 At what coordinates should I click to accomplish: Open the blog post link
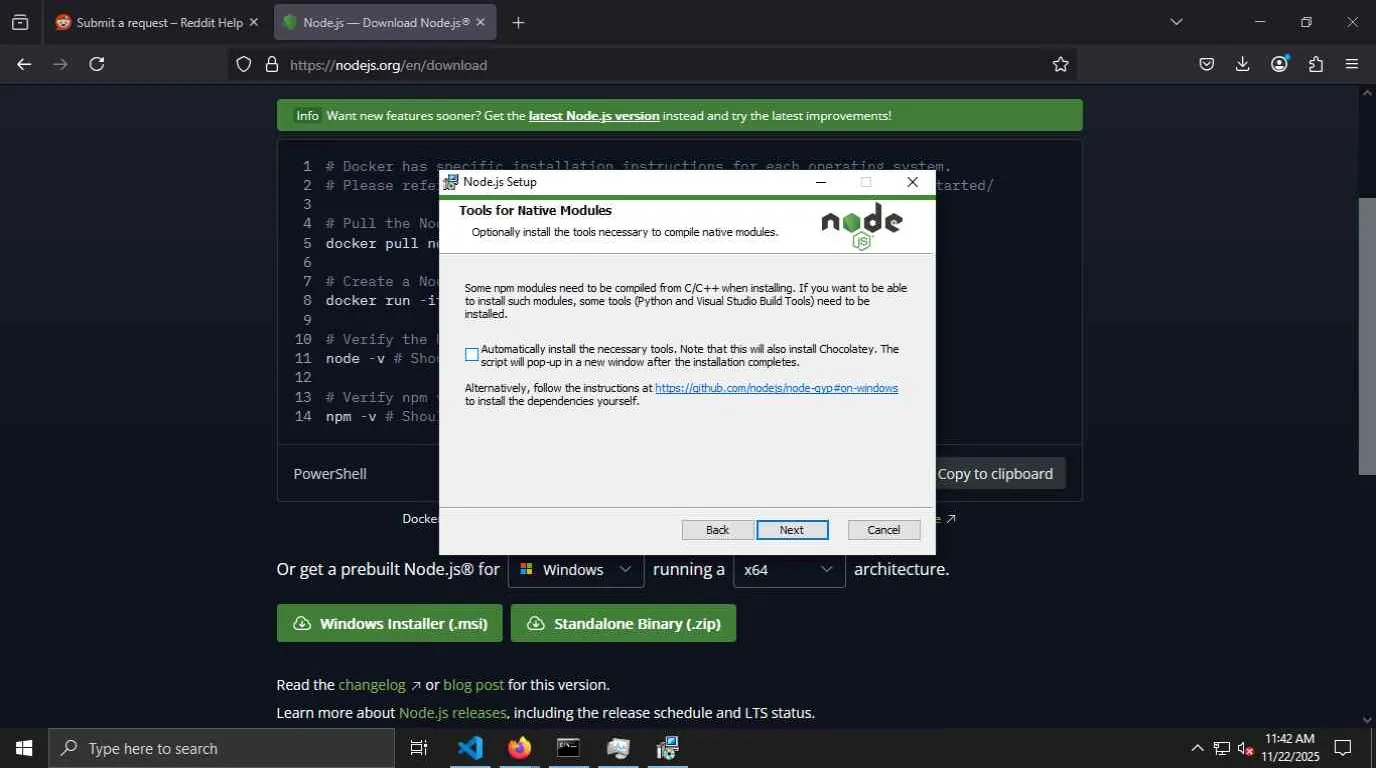[x=474, y=685]
